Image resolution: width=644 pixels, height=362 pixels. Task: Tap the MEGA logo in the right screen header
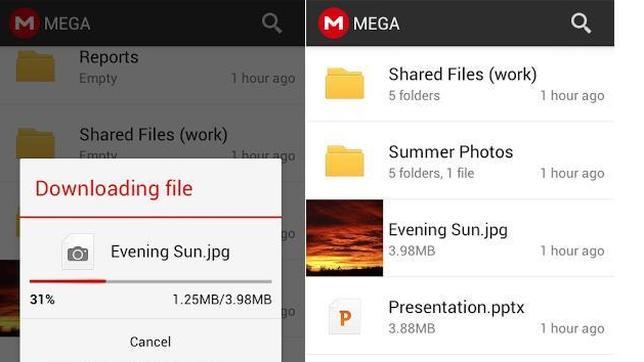[x=333, y=23]
